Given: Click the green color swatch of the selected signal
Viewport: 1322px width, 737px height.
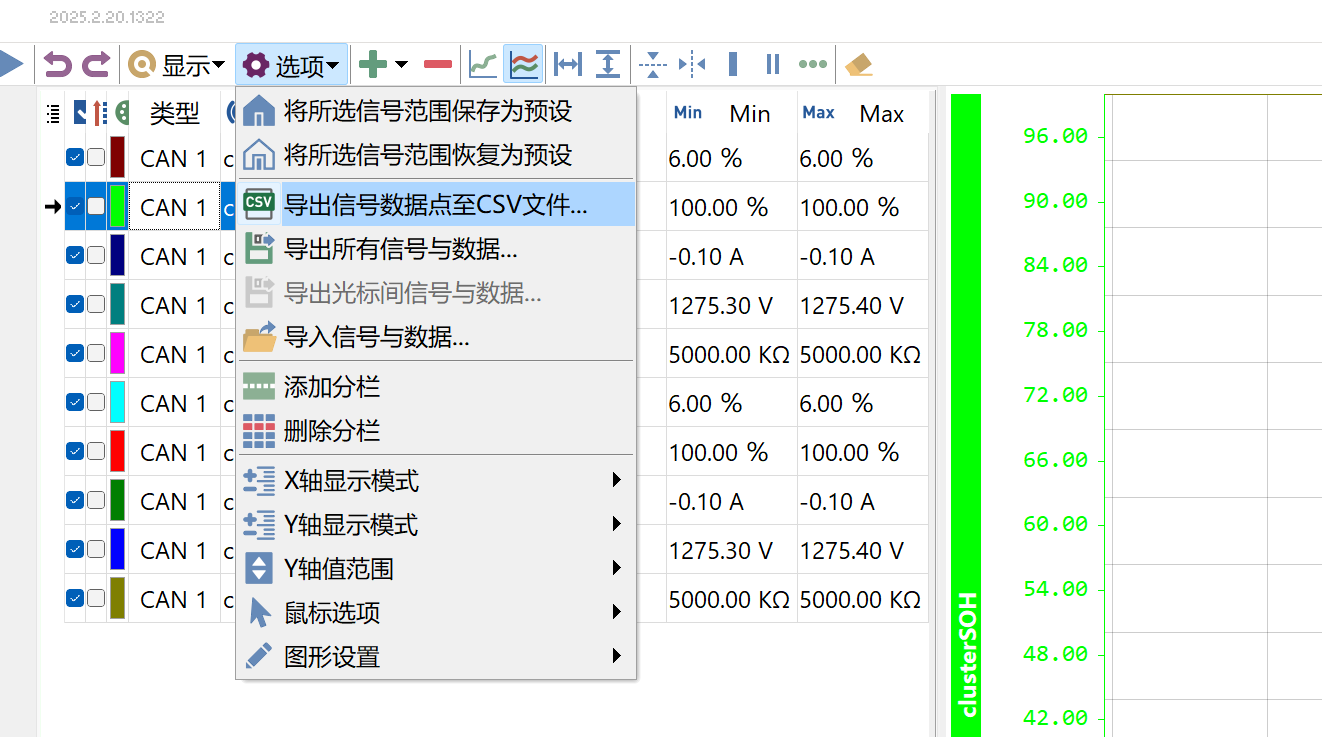Looking at the screenshot, I should pyautogui.click(x=117, y=206).
